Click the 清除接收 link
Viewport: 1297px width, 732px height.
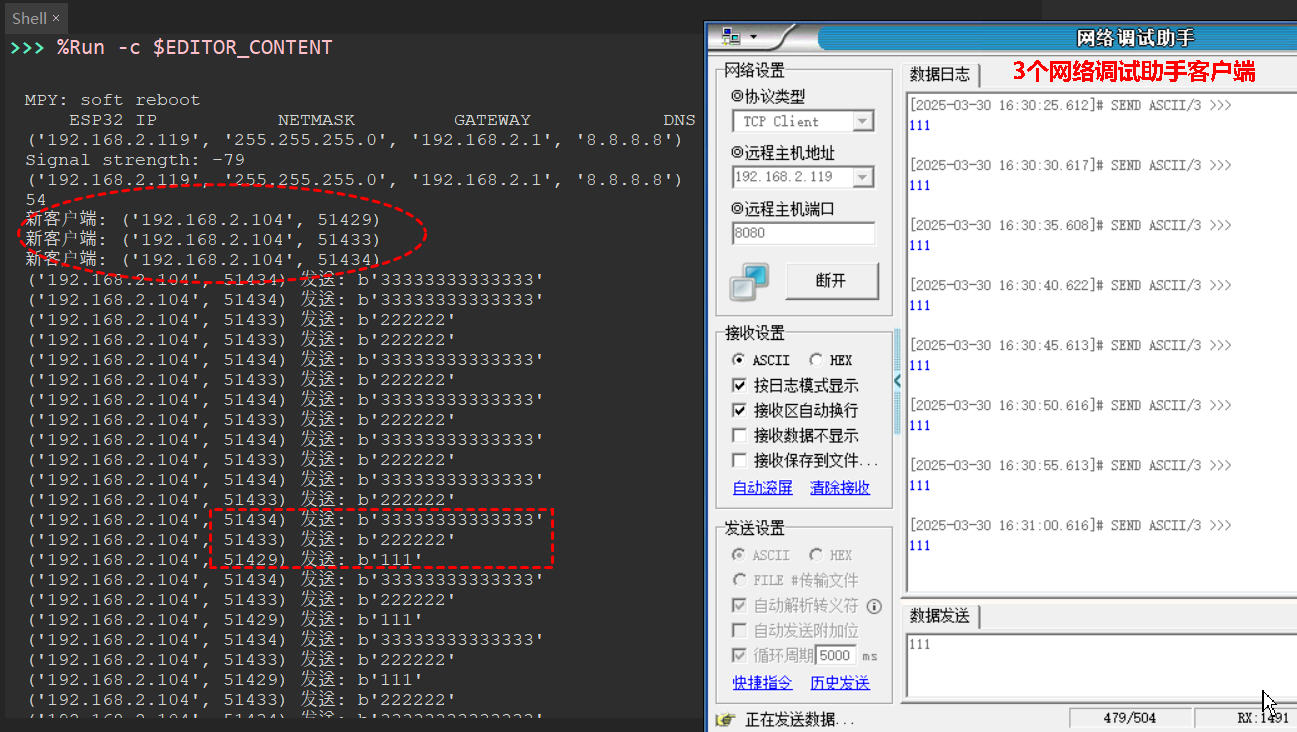click(840, 488)
